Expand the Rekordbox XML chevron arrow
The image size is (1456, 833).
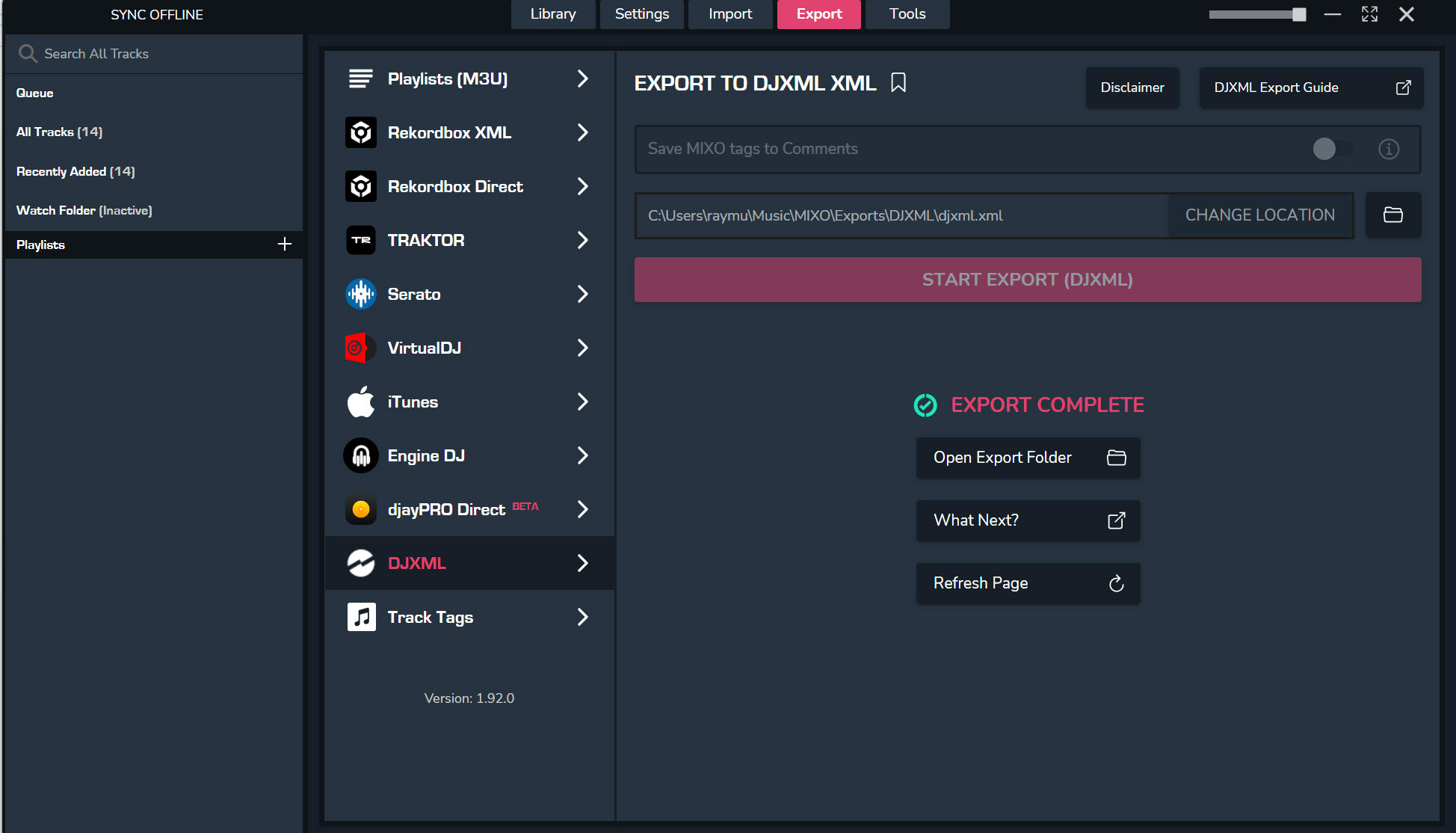coord(583,132)
